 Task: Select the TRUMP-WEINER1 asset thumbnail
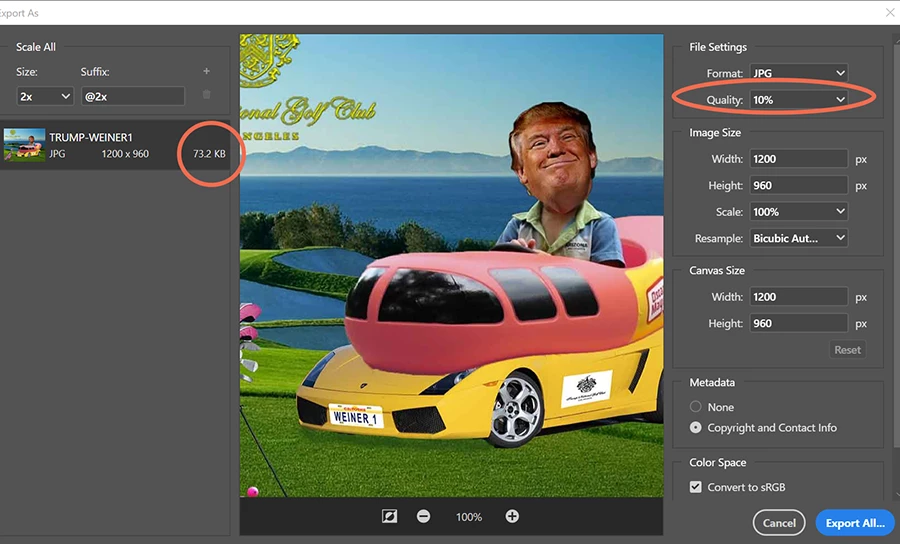tap(24, 145)
